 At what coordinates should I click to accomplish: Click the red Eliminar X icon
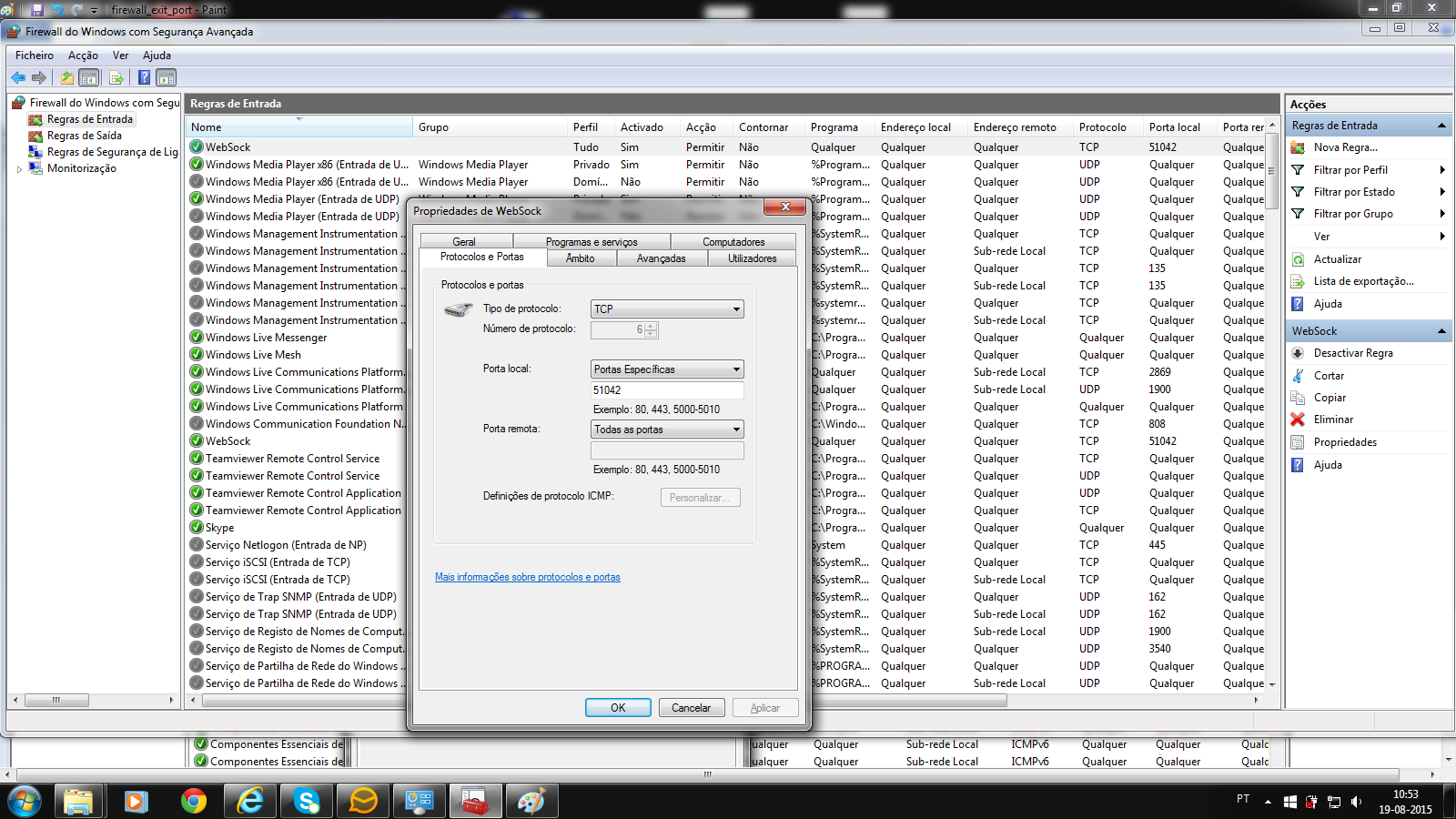pos(1299,420)
